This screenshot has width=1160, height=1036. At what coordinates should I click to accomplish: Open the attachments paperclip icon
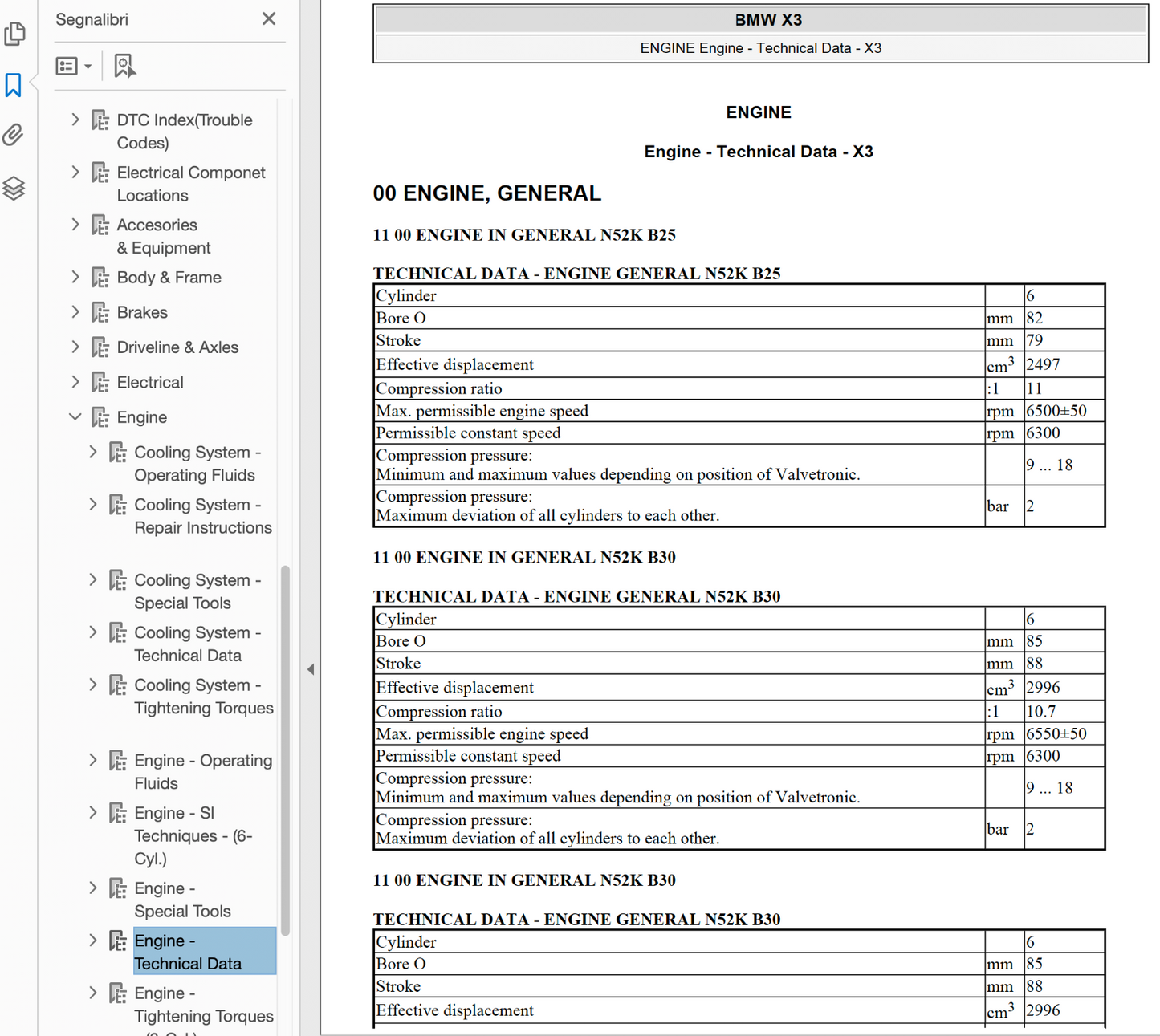(14, 135)
